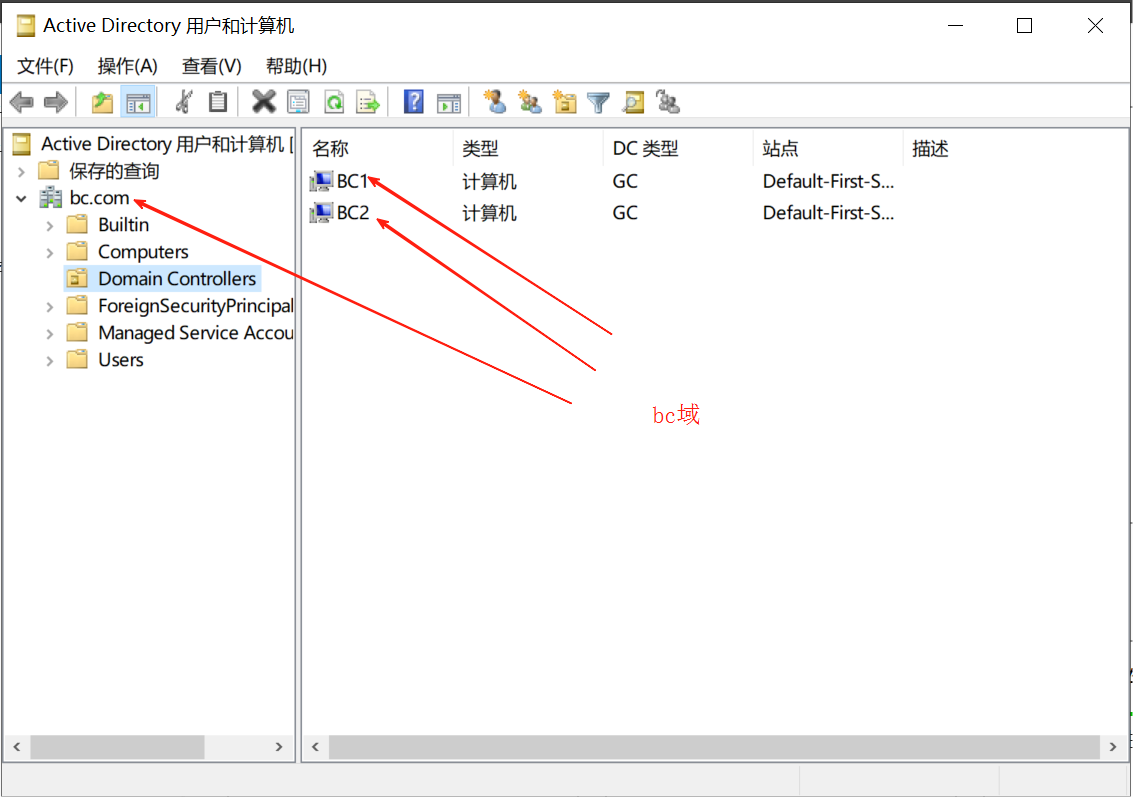Click the site cell of BC1 row
This screenshot has height=797, width=1133.
tap(828, 181)
